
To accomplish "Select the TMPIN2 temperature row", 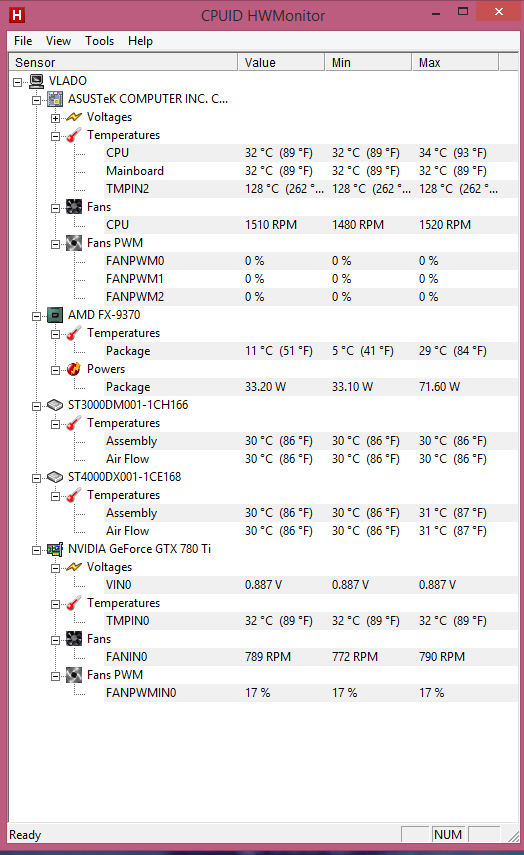I will pyautogui.click(x=311, y=189).
